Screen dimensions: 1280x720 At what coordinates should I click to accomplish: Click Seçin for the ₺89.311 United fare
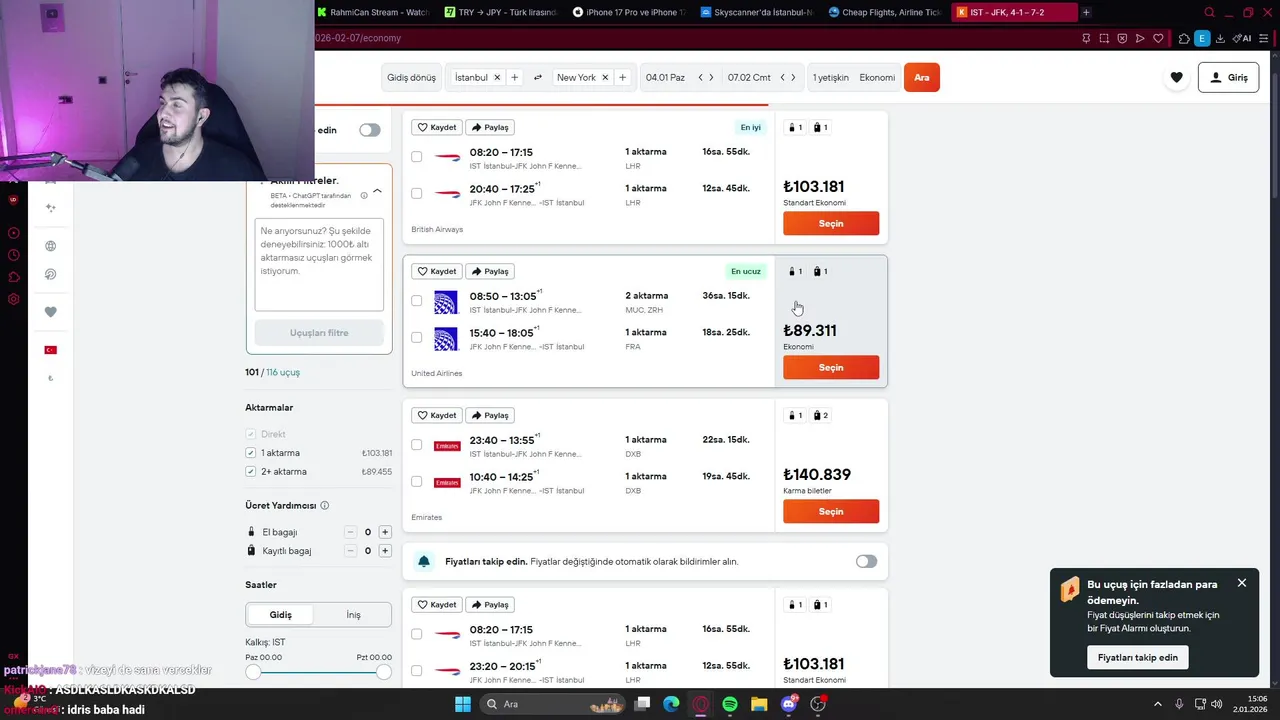[x=831, y=367]
